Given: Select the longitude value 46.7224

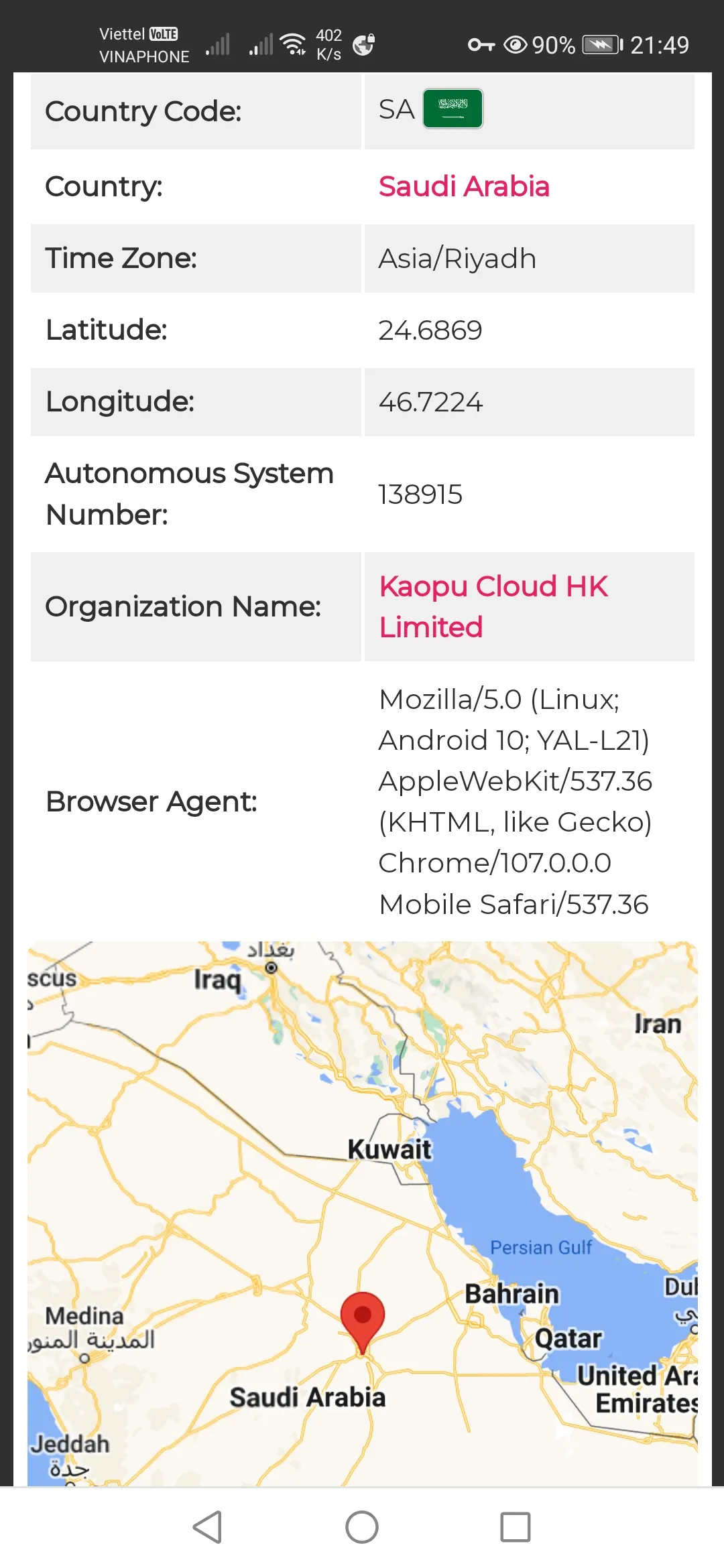Looking at the screenshot, I should tap(430, 402).
